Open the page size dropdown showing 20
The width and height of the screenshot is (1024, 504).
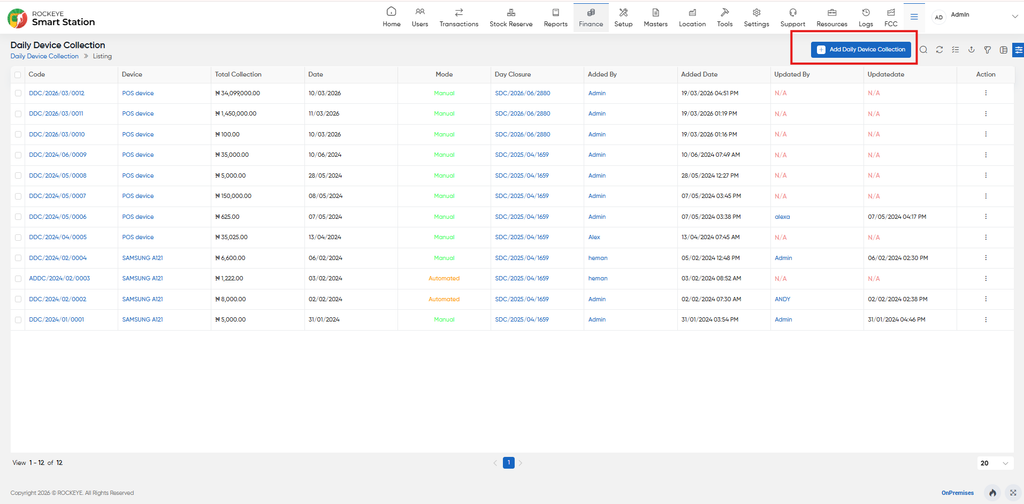[x=995, y=463]
